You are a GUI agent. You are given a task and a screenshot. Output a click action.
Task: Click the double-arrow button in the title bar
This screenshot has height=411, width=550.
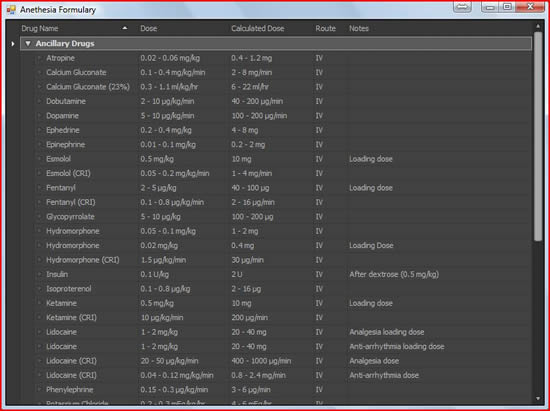462,7
